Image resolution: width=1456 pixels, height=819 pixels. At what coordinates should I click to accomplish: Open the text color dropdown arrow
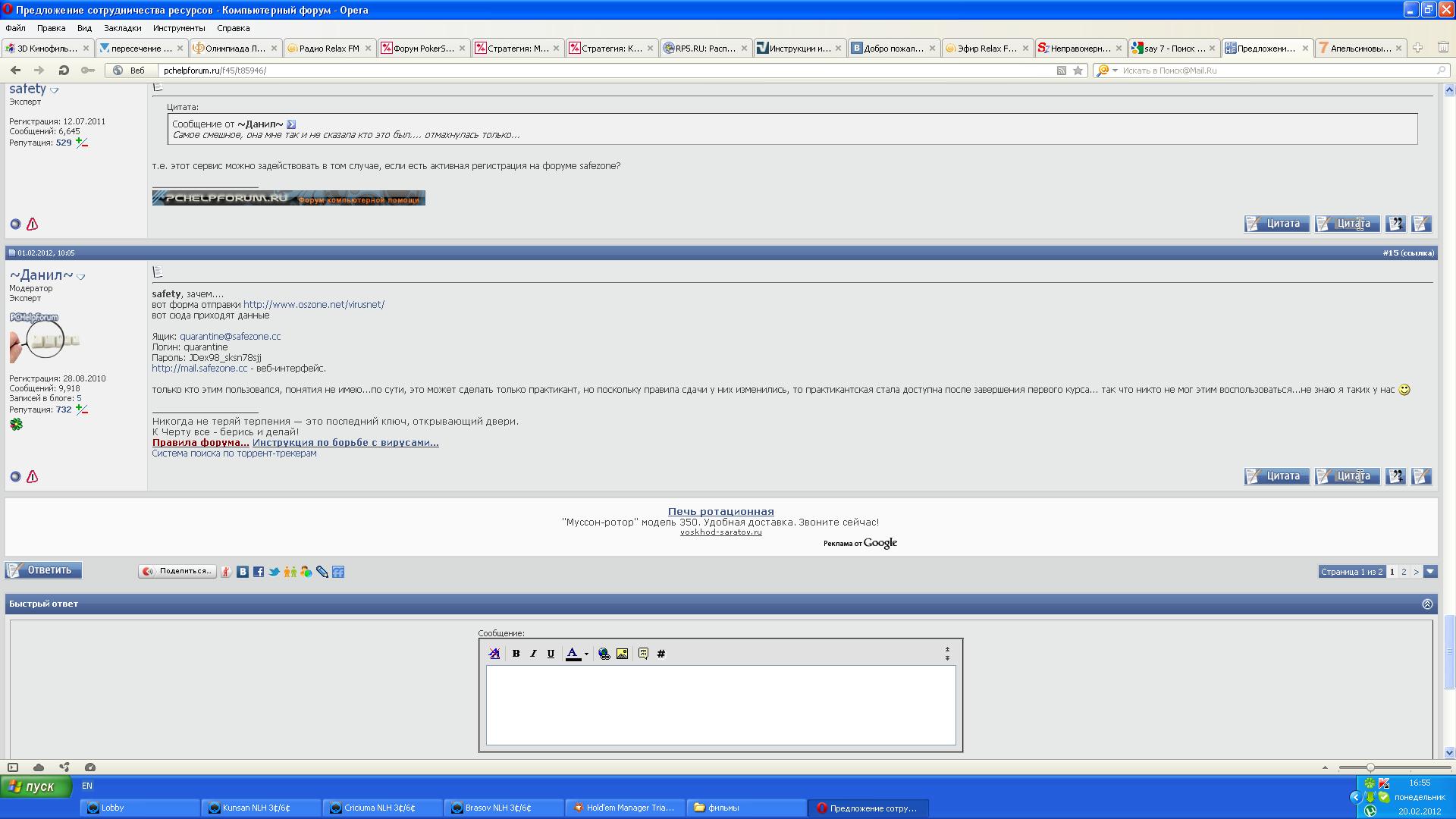586,654
